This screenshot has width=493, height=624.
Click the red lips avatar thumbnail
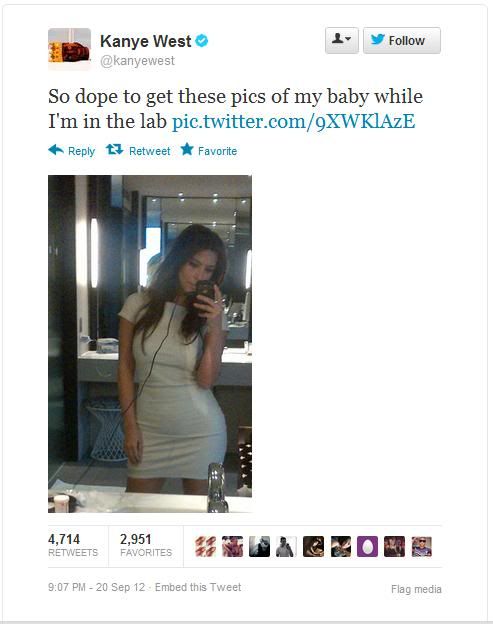click(206, 546)
